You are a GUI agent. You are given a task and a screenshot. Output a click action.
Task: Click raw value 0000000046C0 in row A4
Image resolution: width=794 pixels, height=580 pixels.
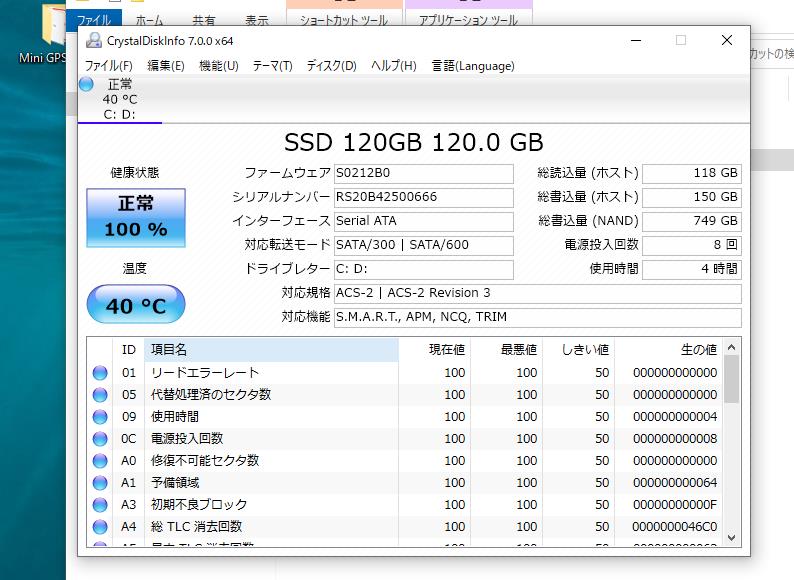click(x=675, y=527)
